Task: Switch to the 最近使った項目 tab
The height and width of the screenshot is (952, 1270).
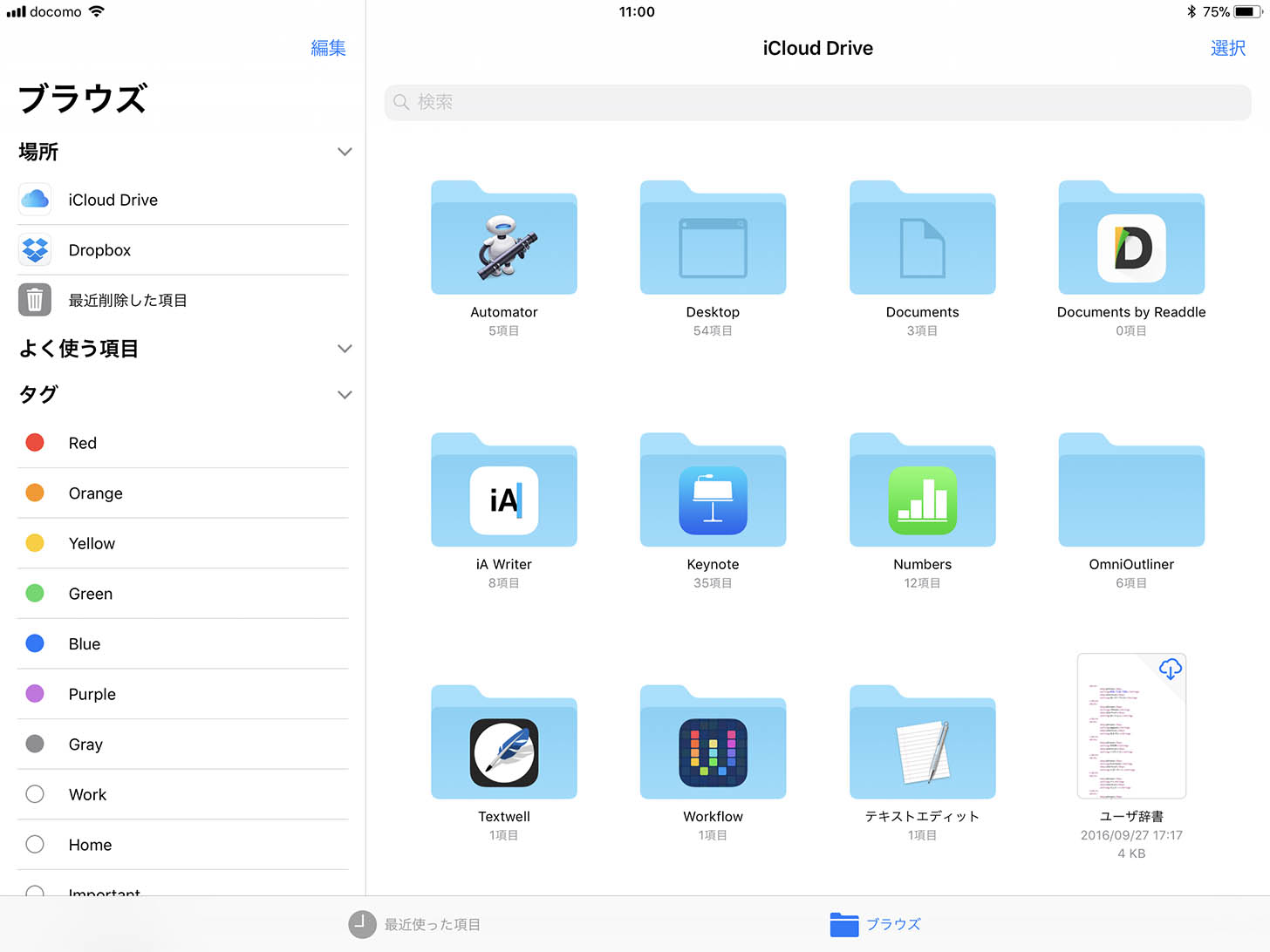Action: tap(415, 924)
